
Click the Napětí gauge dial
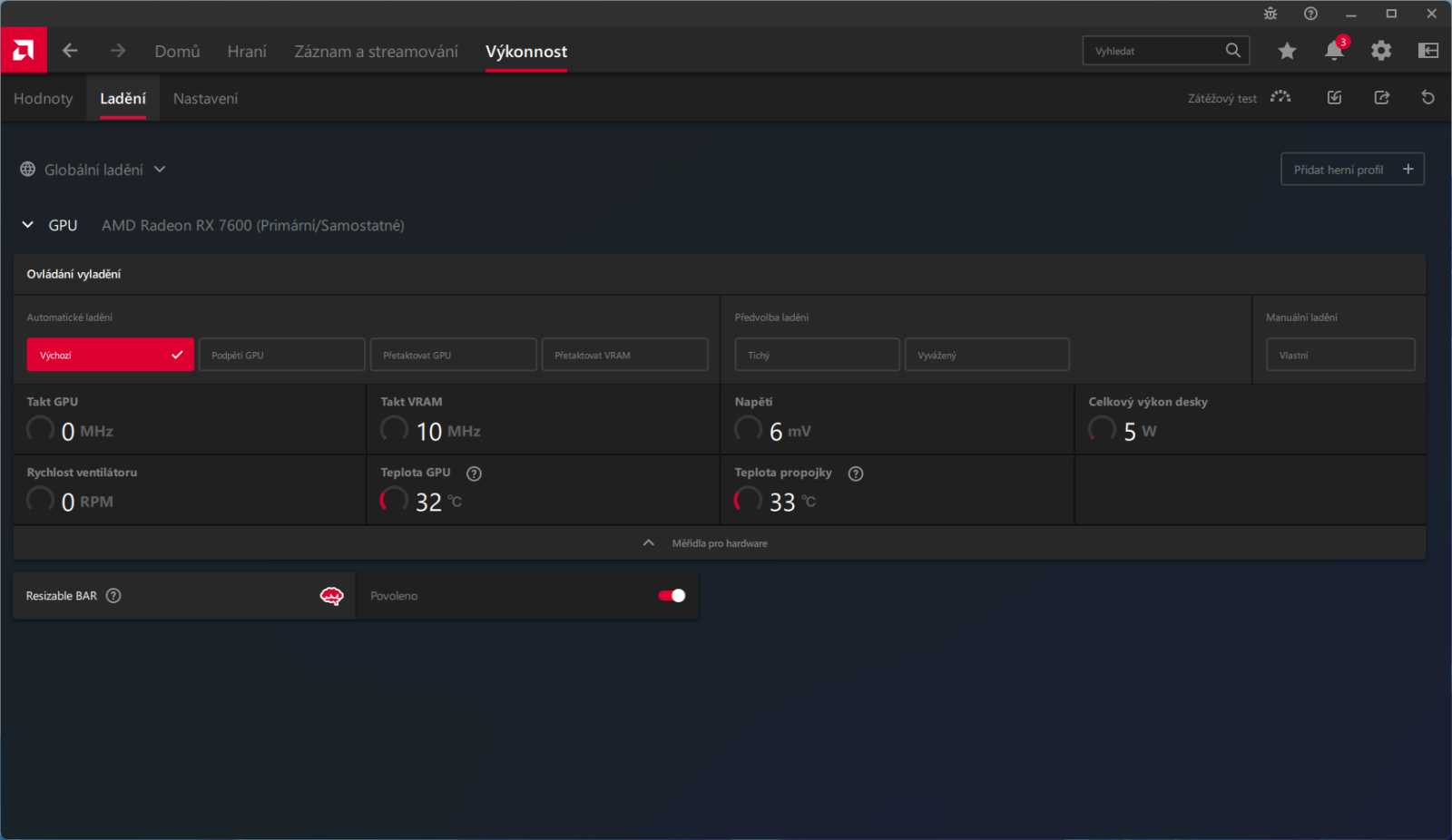coord(748,428)
